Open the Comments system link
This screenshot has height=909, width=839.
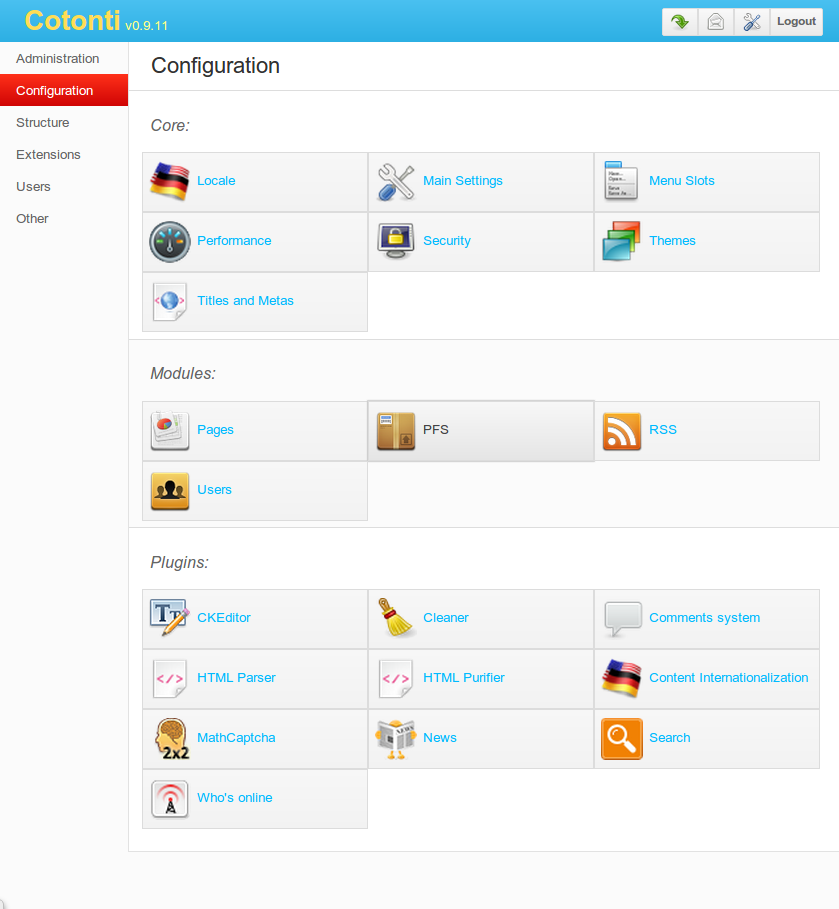704,618
